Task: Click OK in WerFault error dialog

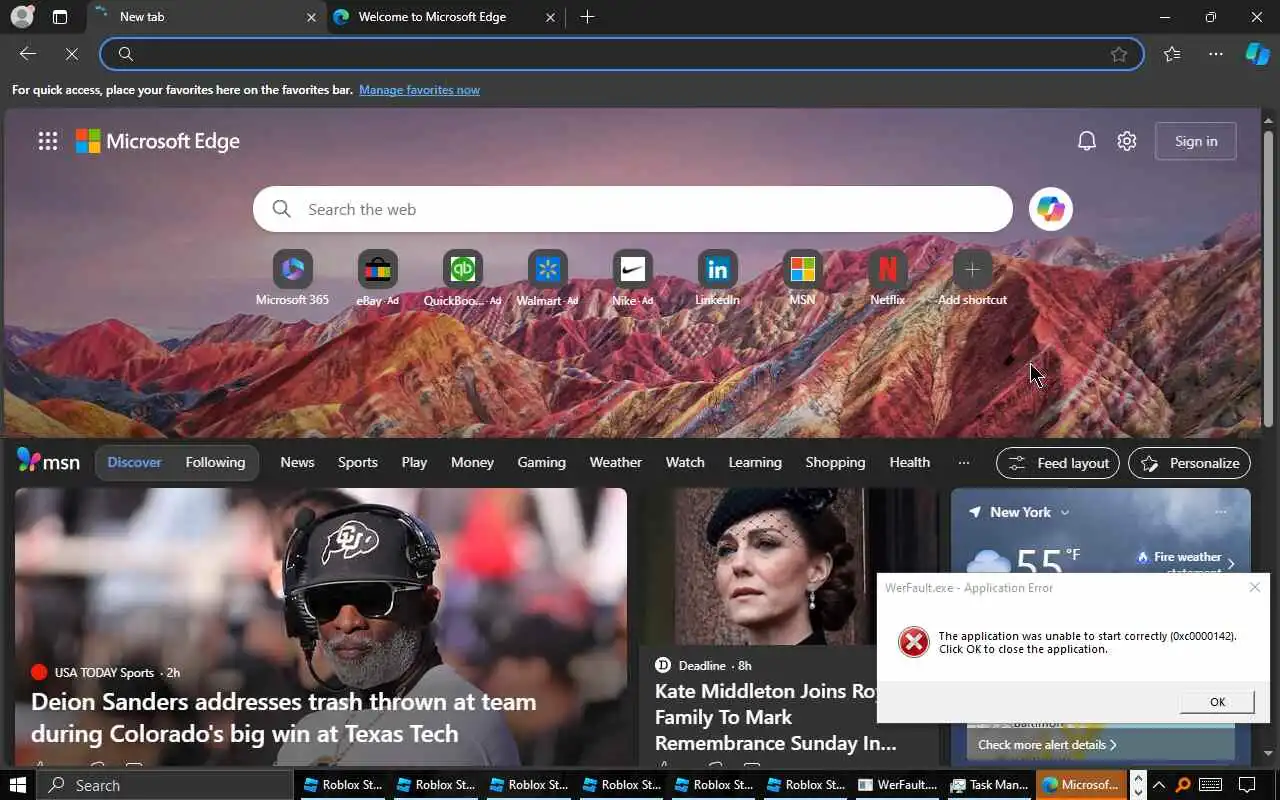Action: pyautogui.click(x=1217, y=702)
